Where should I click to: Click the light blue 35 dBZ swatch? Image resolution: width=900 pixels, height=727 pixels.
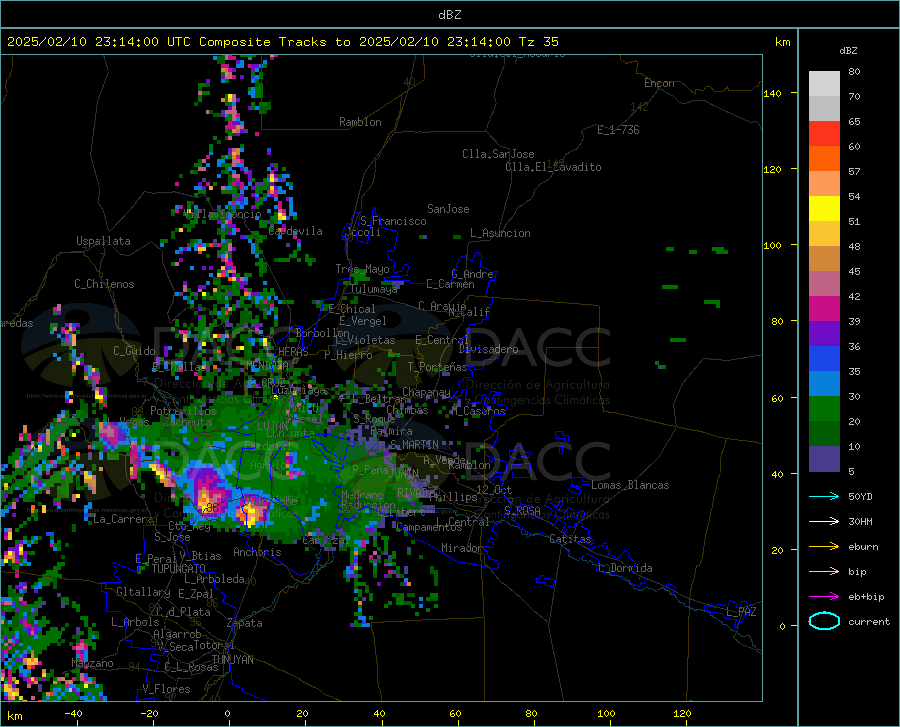point(824,384)
